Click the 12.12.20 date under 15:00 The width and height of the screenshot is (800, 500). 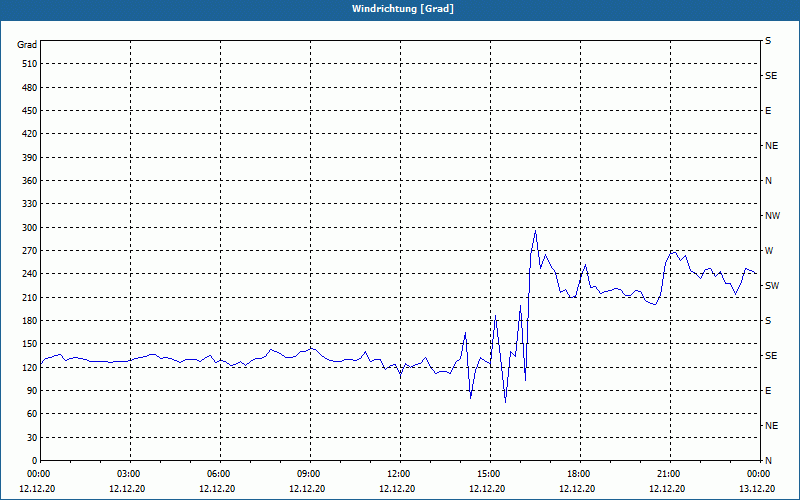point(487,489)
